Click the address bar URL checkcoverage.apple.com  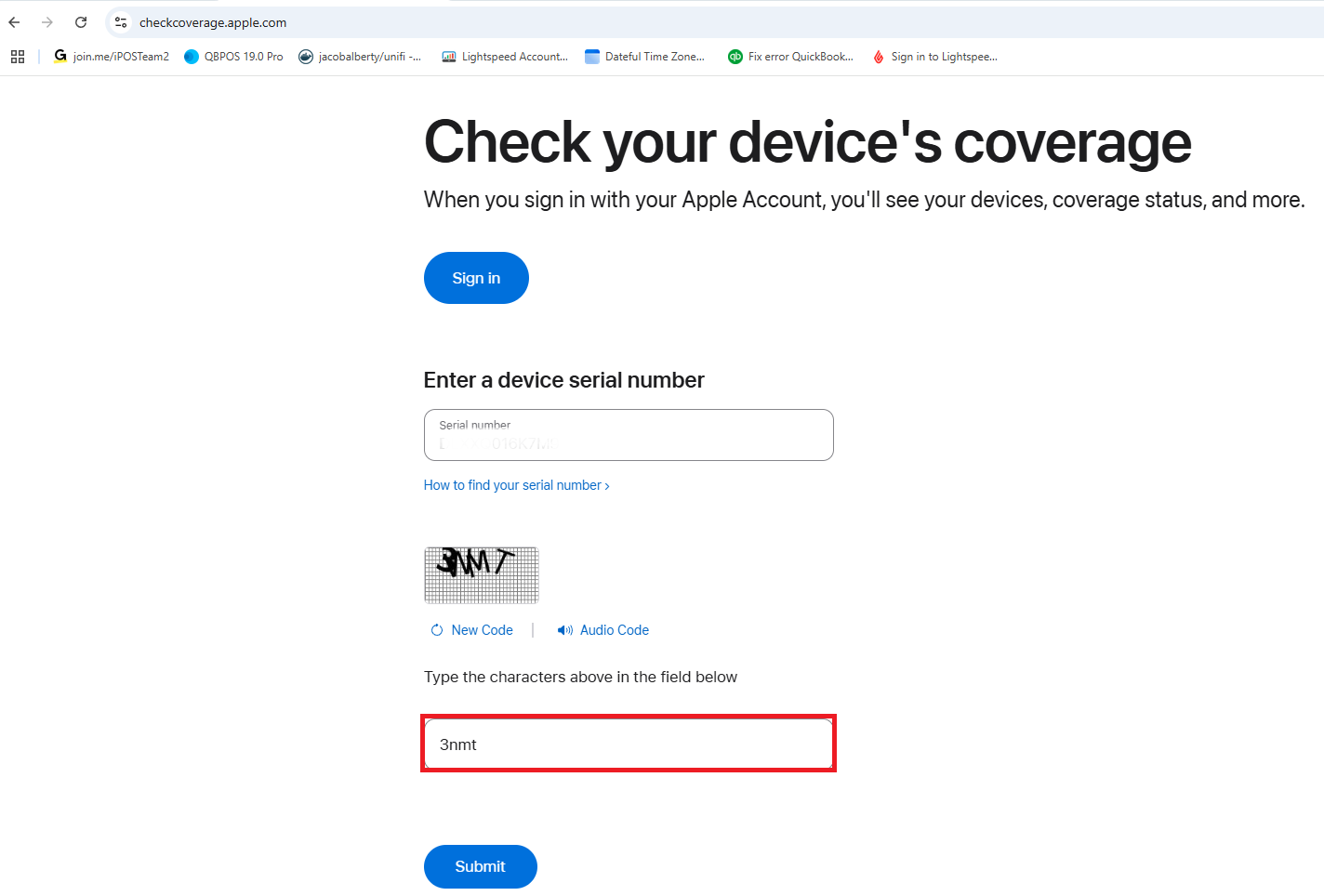[213, 22]
